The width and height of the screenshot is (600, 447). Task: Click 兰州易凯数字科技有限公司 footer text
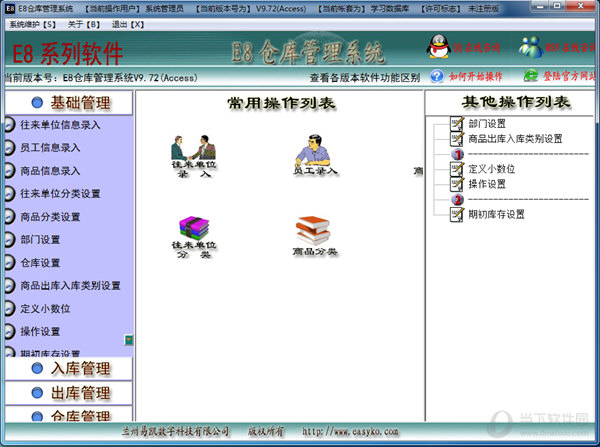[x=175, y=432]
